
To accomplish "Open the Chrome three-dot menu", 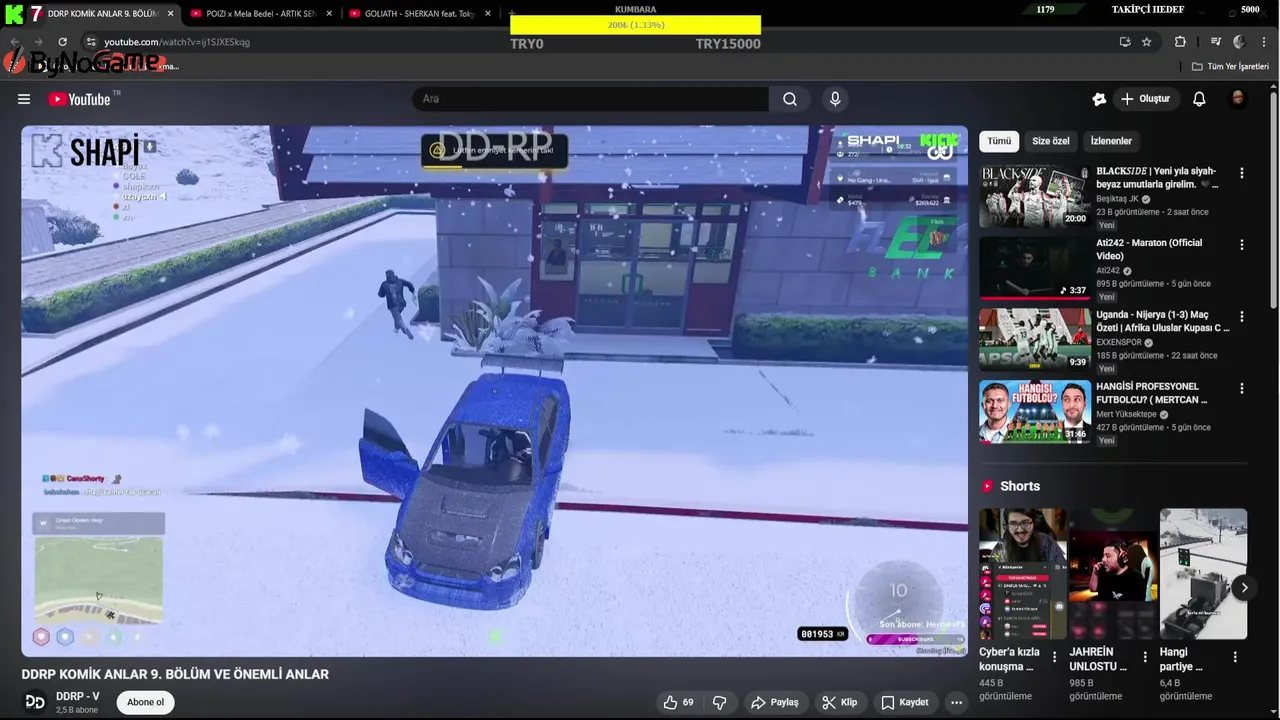I will (1263, 42).
